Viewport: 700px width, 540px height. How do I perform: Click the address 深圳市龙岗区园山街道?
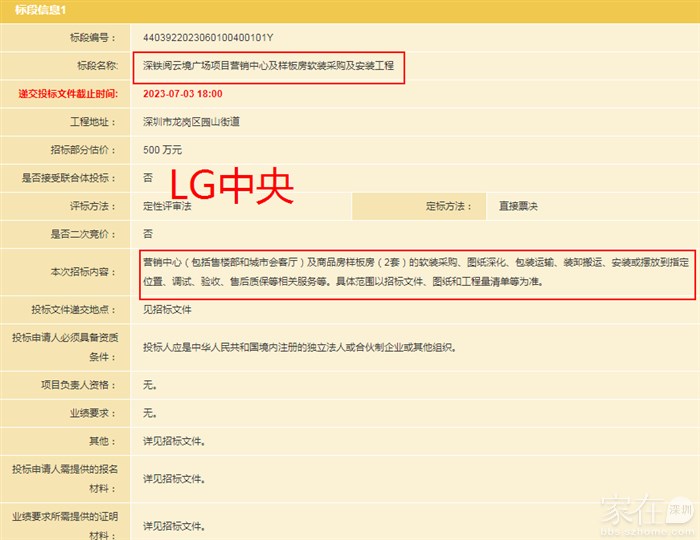(191, 122)
